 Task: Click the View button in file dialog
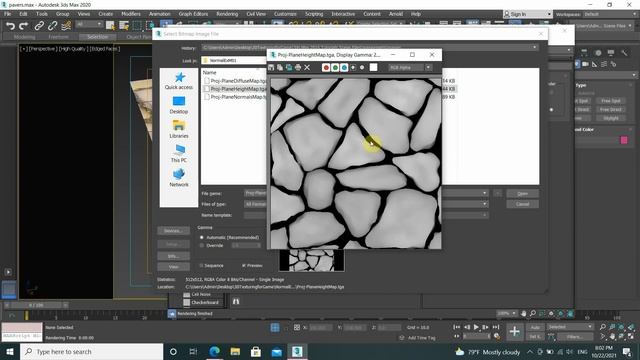coord(173,267)
